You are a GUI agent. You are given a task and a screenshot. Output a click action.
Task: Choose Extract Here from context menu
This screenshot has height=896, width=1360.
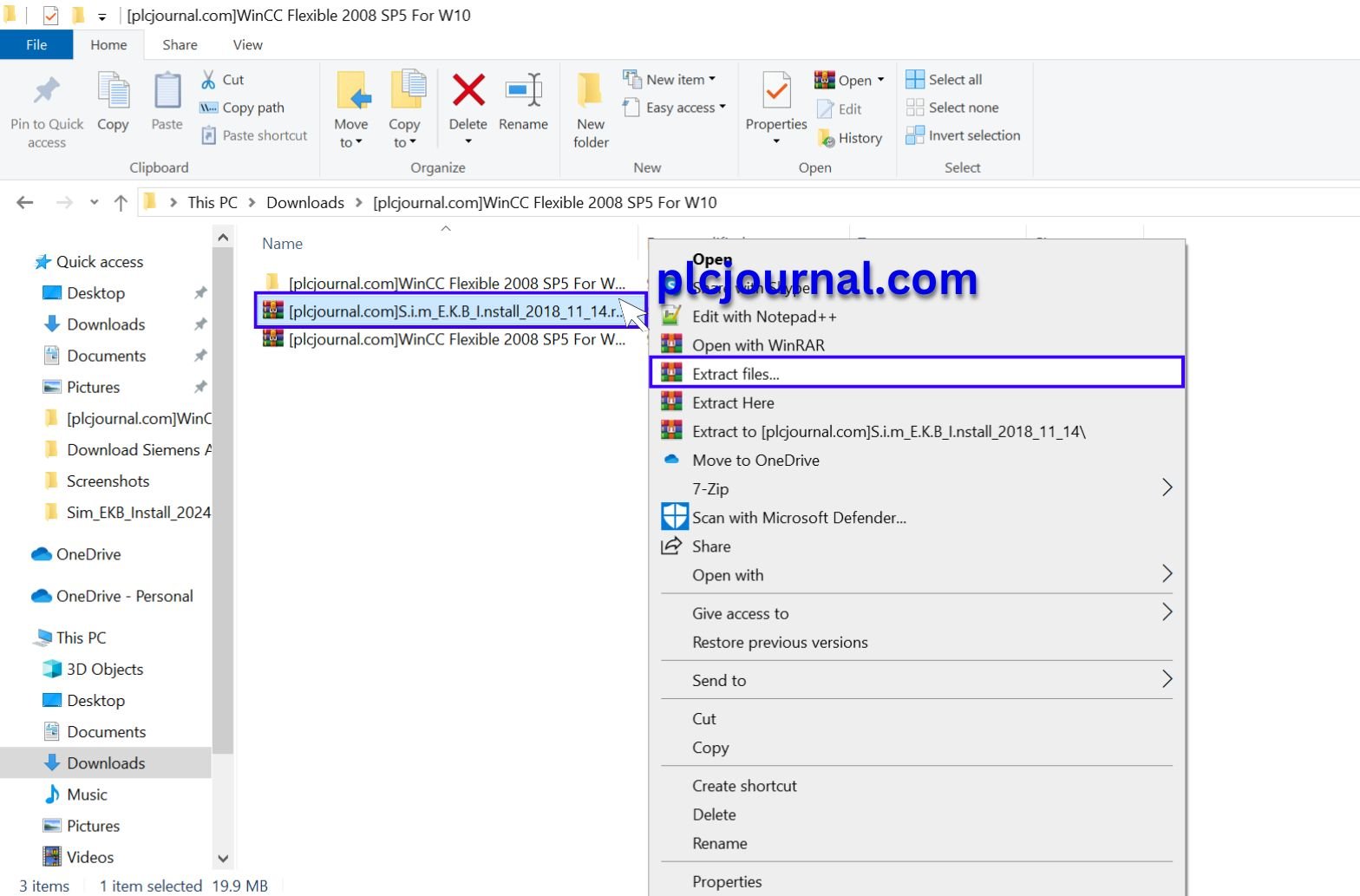pyautogui.click(x=917, y=402)
